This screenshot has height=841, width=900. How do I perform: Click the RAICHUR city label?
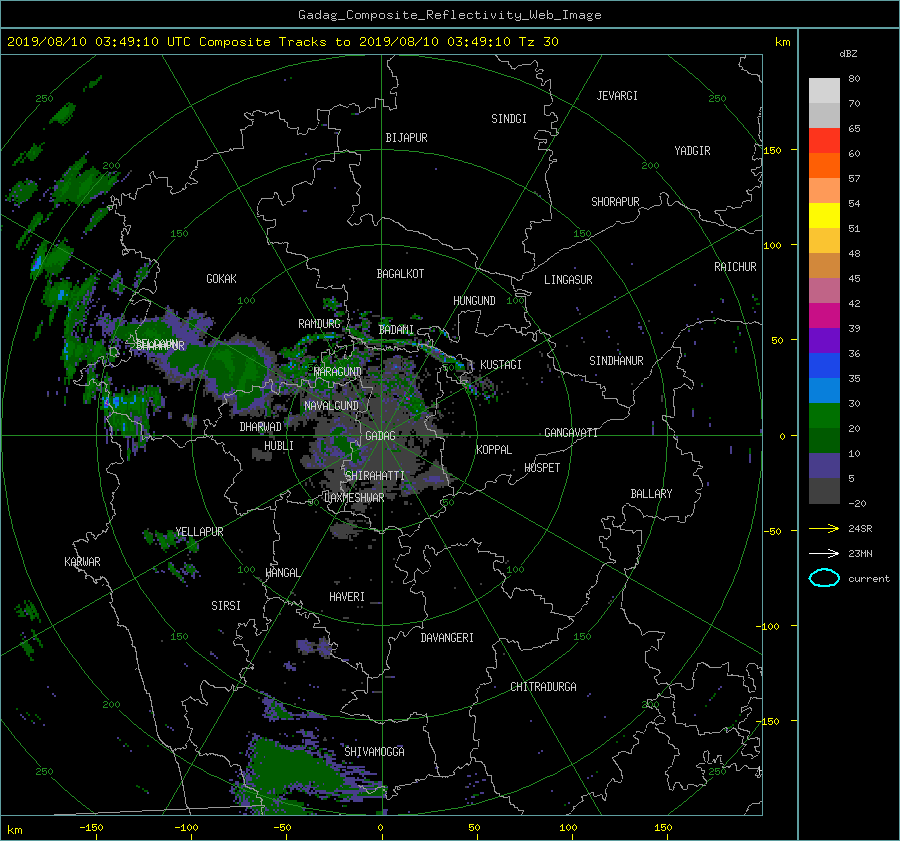[x=735, y=267]
